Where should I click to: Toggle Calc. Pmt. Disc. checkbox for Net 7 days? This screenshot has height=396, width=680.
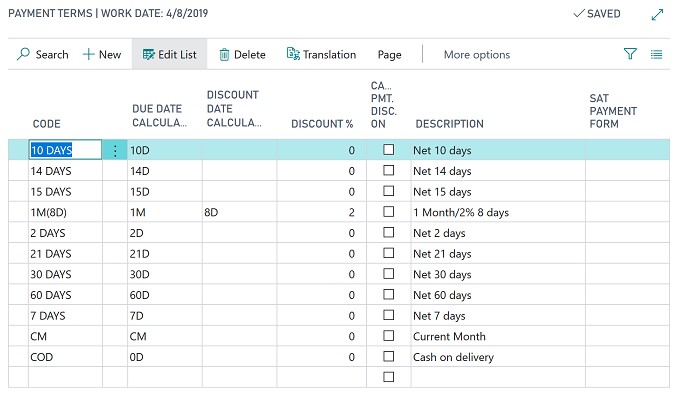(389, 315)
